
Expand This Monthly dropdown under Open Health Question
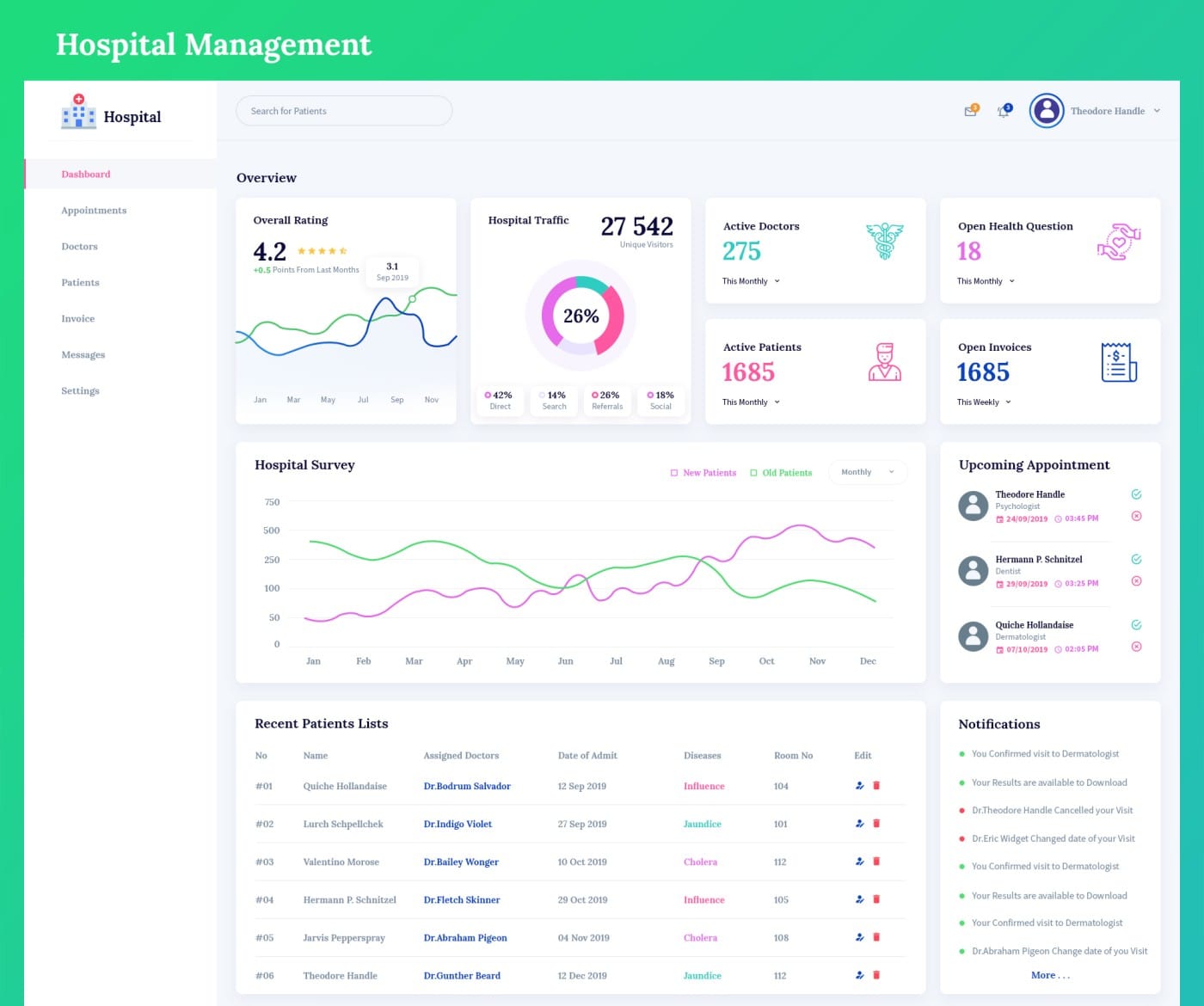click(x=986, y=281)
